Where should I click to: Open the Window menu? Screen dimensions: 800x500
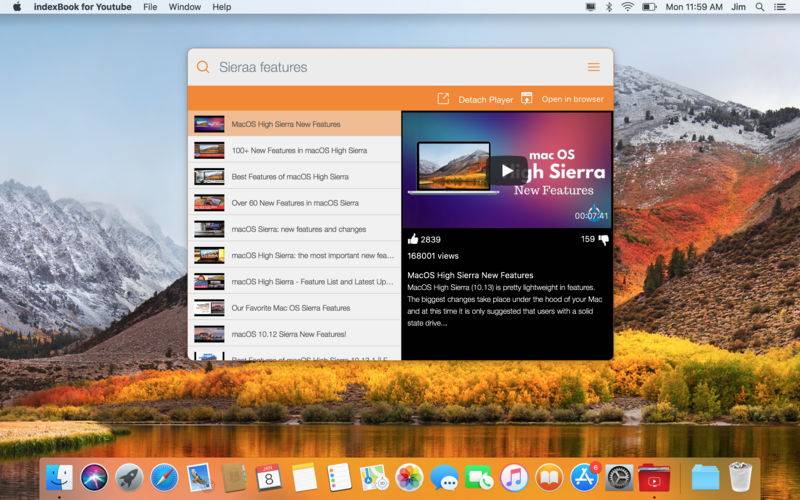point(185,7)
